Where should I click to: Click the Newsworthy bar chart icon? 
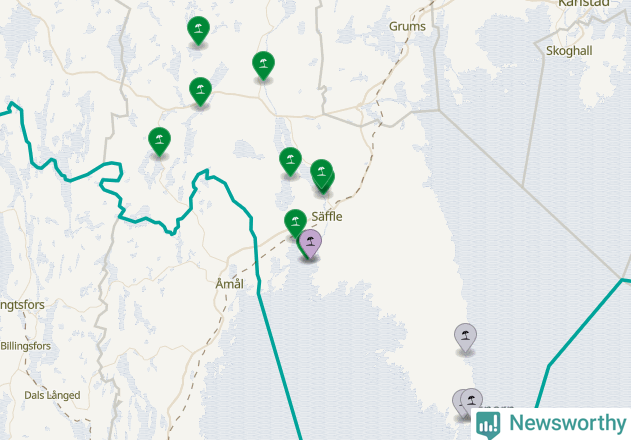pyautogui.click(x=488, y=424)
